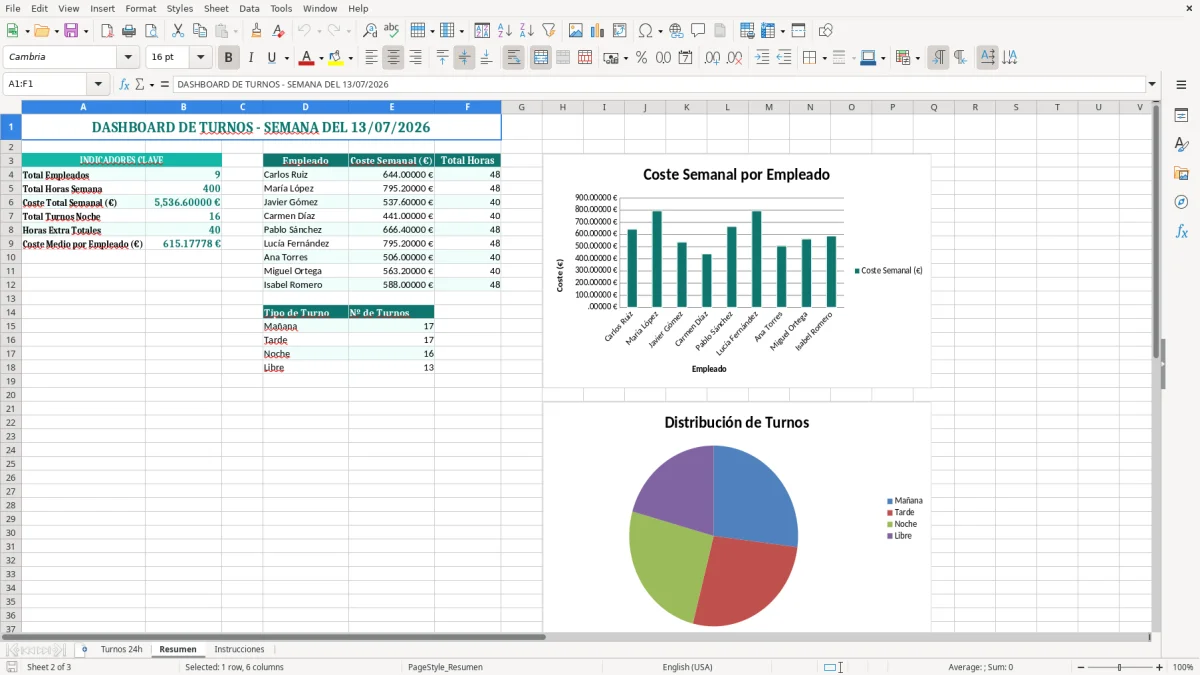Toggle Wrap Text
1200x675 pixels.
pos(514,58)
